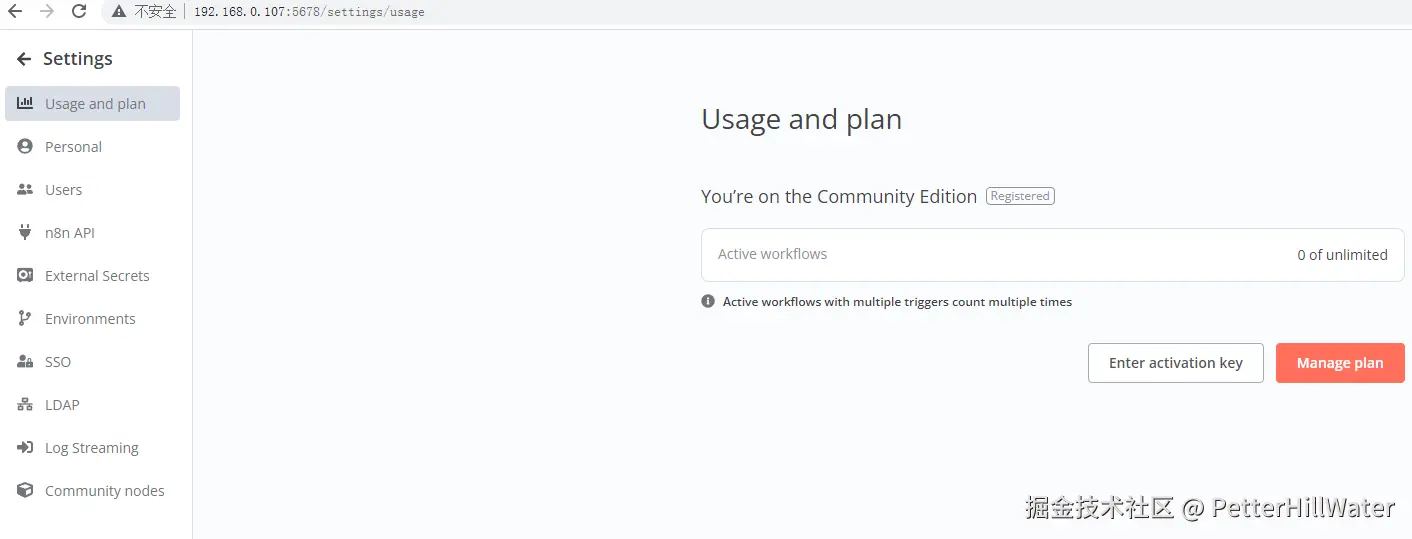Open Personal settings
This screenshot has height=539, width=1412.
(x=92, y=147)
